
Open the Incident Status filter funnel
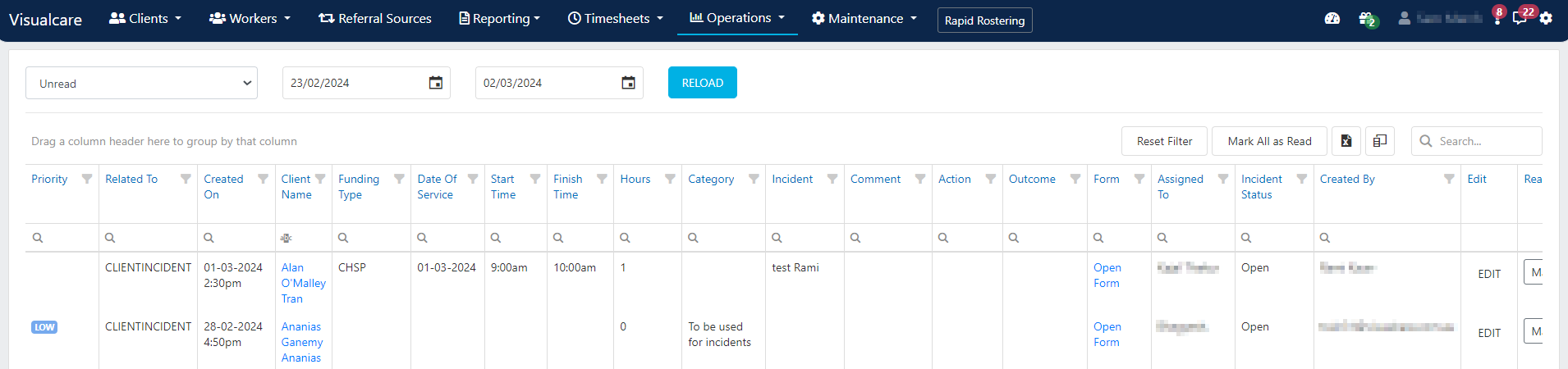1302,179
